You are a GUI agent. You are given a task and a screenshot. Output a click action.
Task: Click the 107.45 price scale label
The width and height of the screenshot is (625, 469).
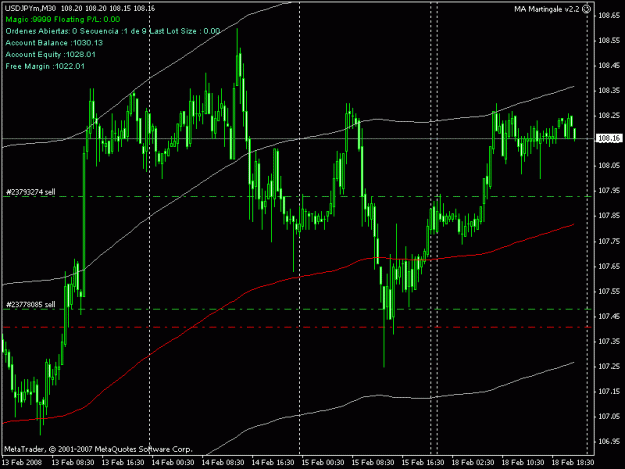point(609,316)
